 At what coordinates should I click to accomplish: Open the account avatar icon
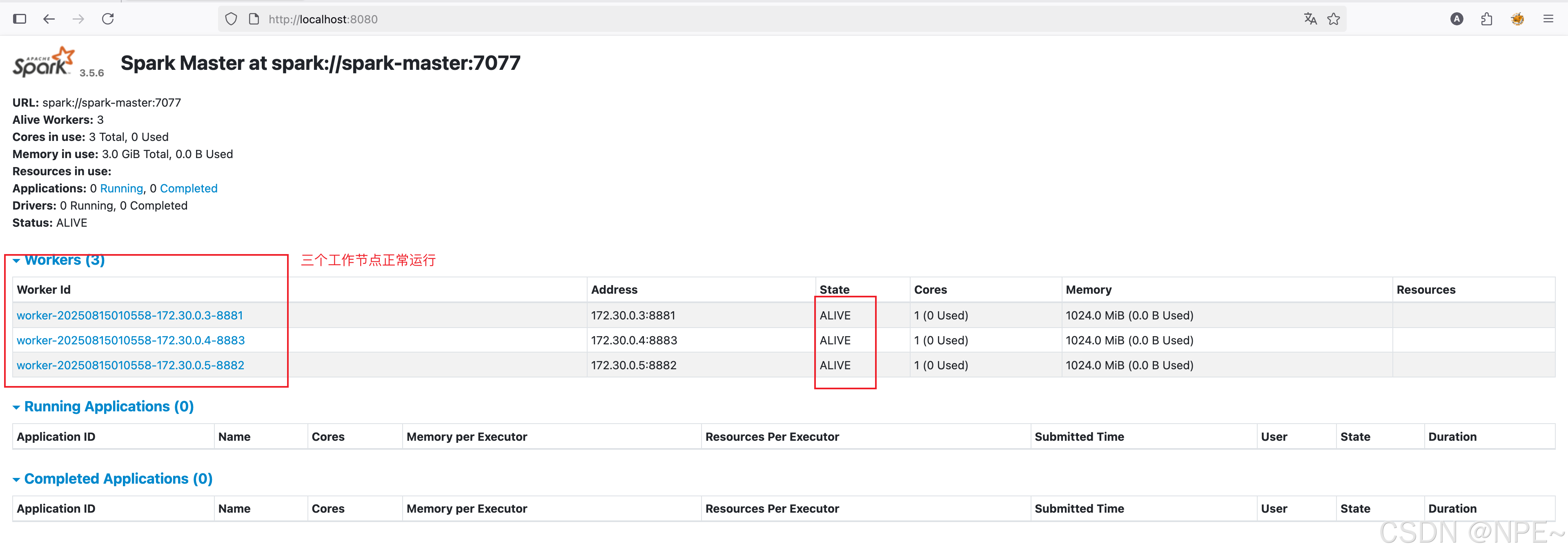(1457, 19)
